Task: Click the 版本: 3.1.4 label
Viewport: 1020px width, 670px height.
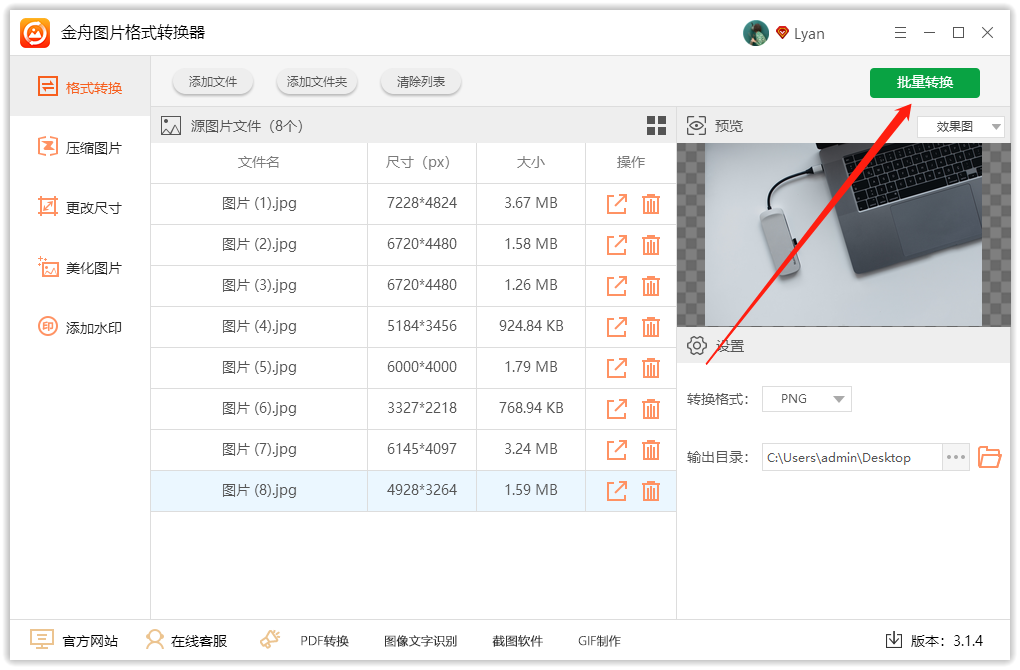Action: (946, 641)
